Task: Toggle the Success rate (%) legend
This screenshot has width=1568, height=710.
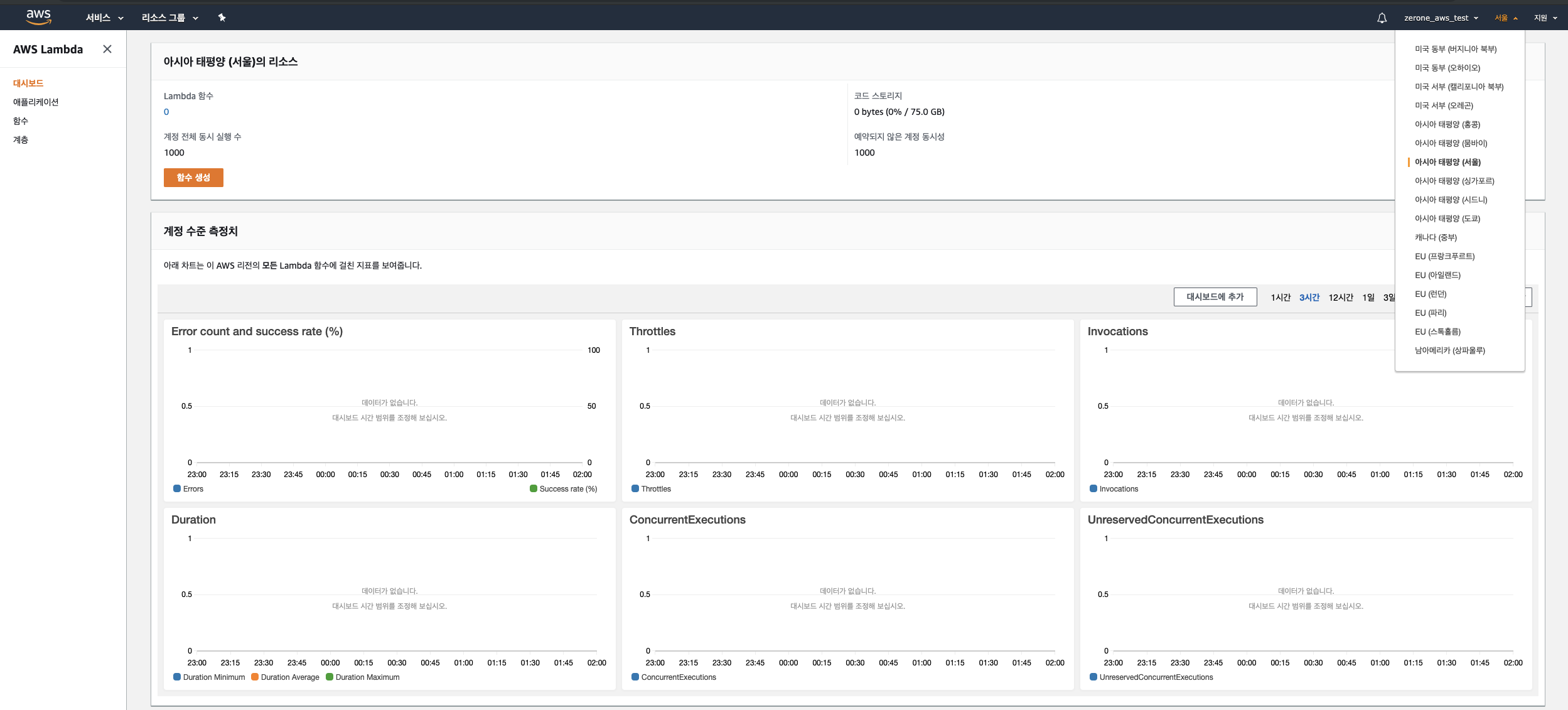Action: click(563, 489)
